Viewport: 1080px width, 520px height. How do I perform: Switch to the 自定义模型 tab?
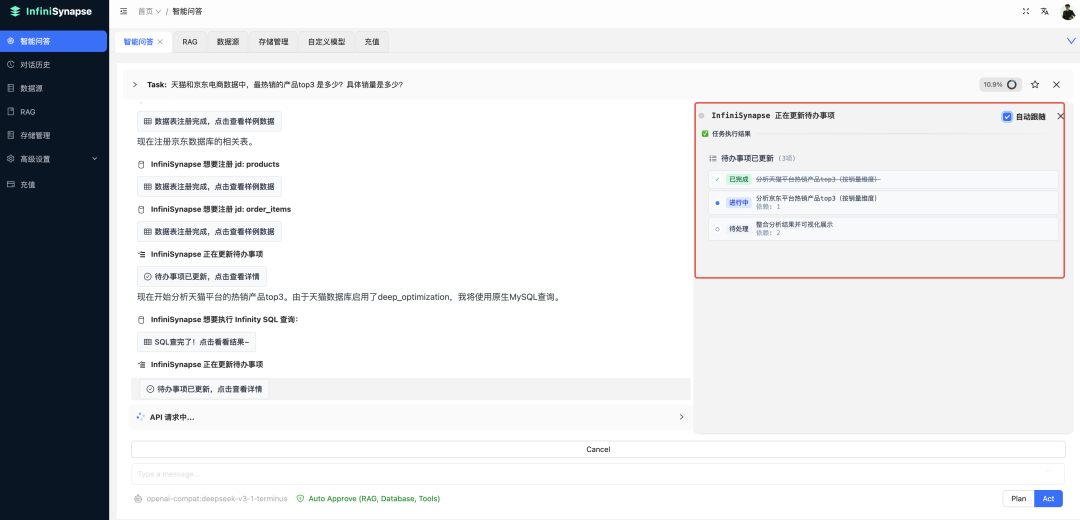326,42
